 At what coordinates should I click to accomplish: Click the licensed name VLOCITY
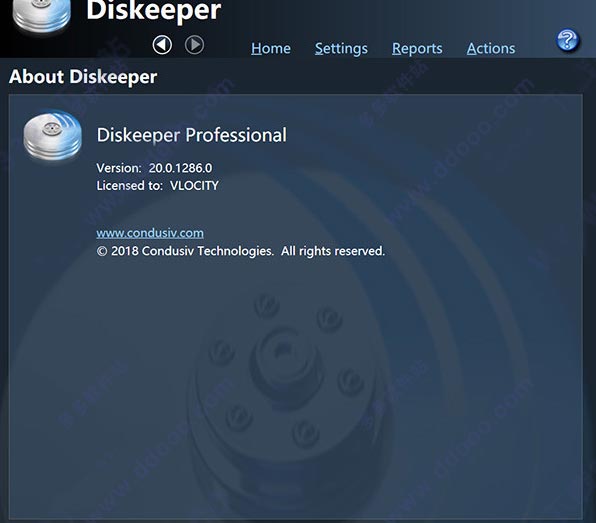tap(194, 185)
